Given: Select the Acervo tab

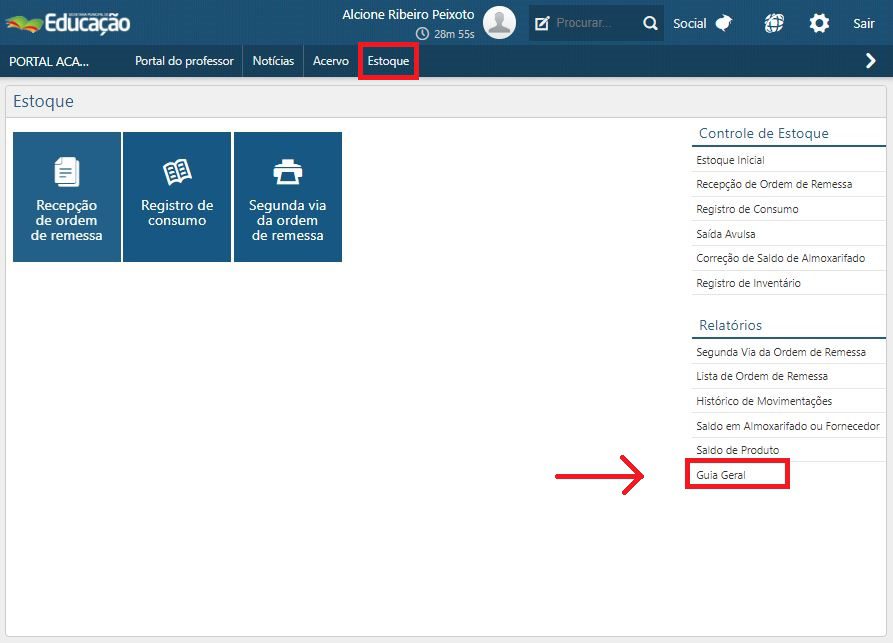Looking at the screenshot, I should click(x=331, y=61).
